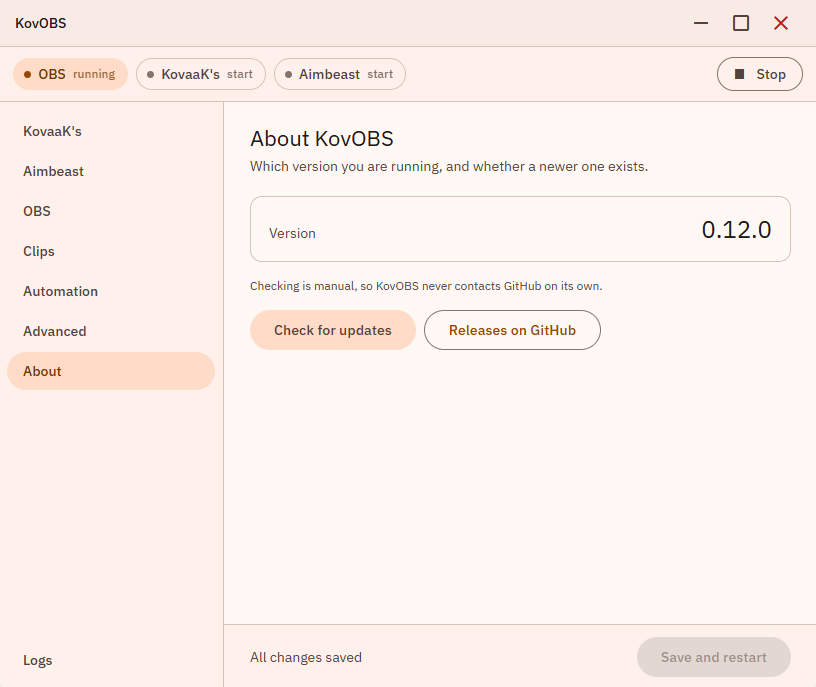
Task: Check for updates
Action: coord(333,330)
